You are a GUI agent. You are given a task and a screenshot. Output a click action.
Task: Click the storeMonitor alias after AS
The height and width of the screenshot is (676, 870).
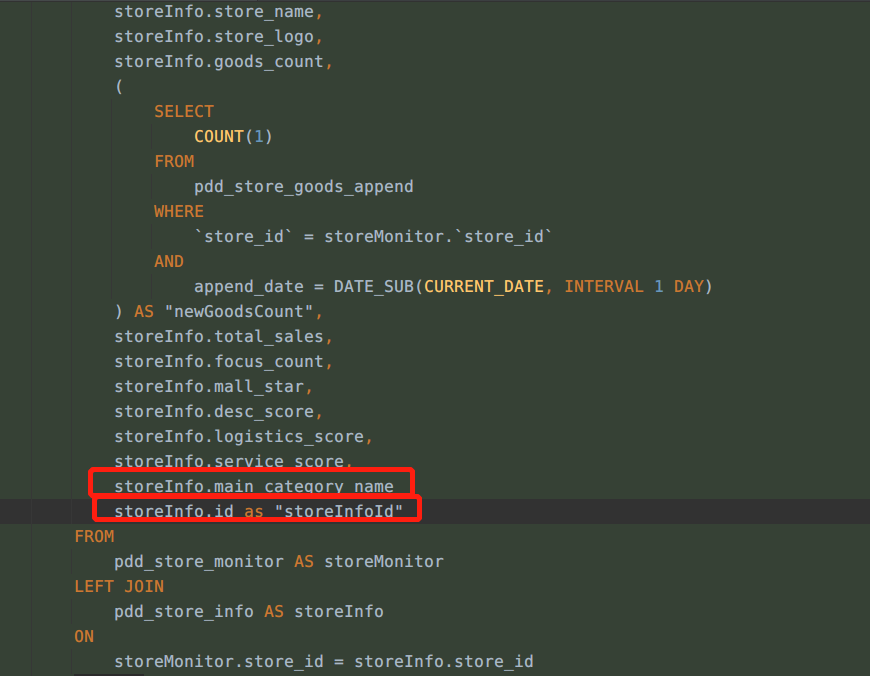384,561
